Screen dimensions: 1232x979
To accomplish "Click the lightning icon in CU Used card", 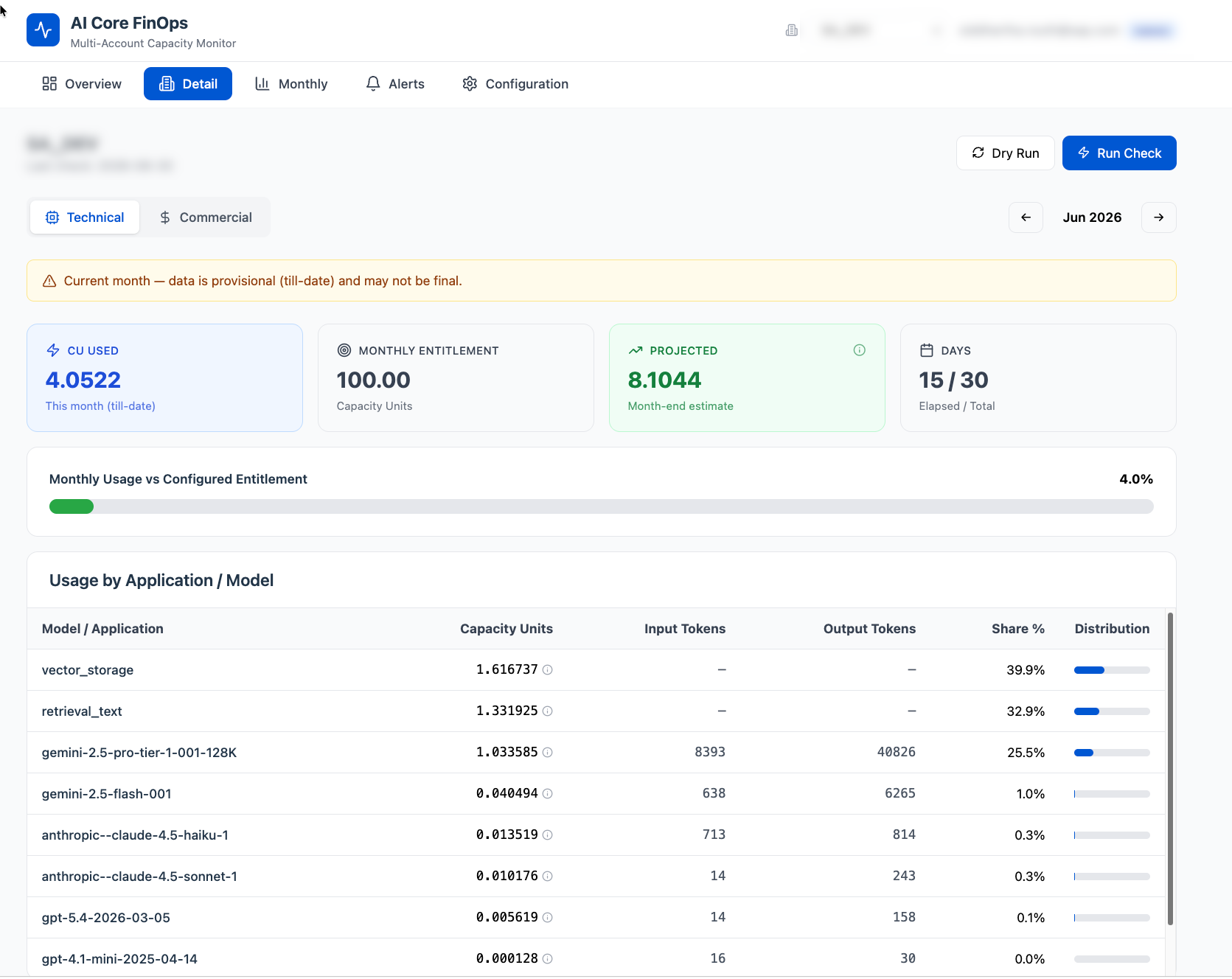I will tap(53, 350).
